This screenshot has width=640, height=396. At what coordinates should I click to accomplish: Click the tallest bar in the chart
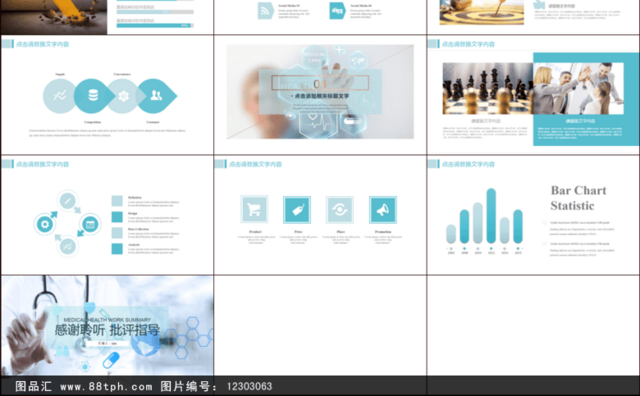click(x=491, y=216)
